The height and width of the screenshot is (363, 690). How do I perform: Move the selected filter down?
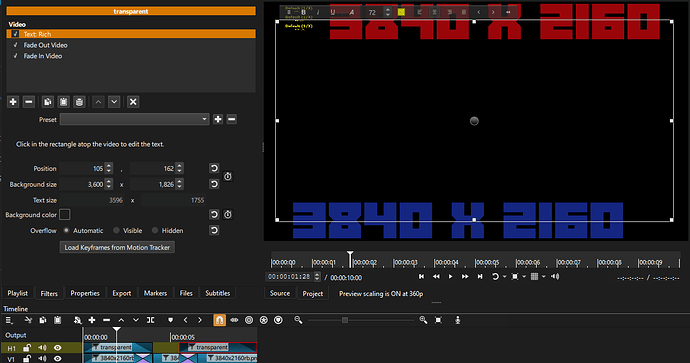pyautogui.click(x=114, y=102)
